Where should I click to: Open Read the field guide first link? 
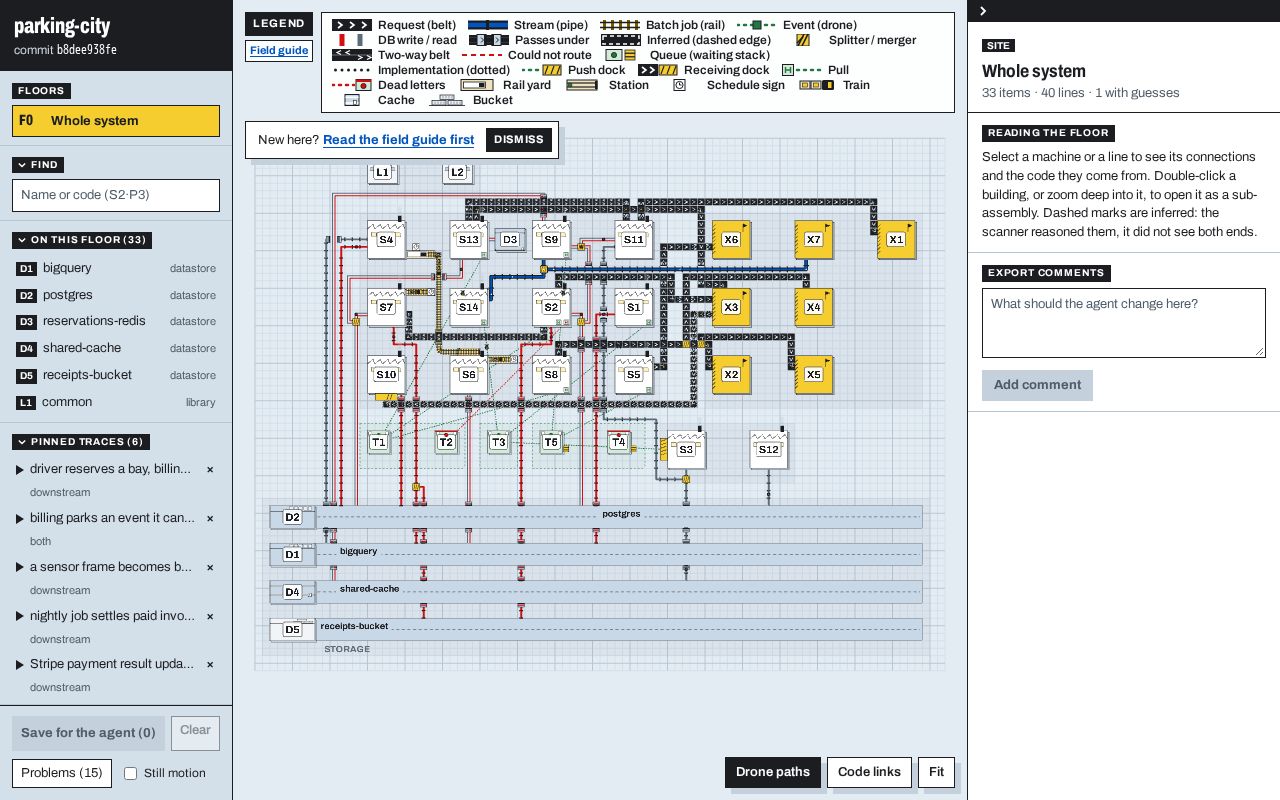coord(398,140)
